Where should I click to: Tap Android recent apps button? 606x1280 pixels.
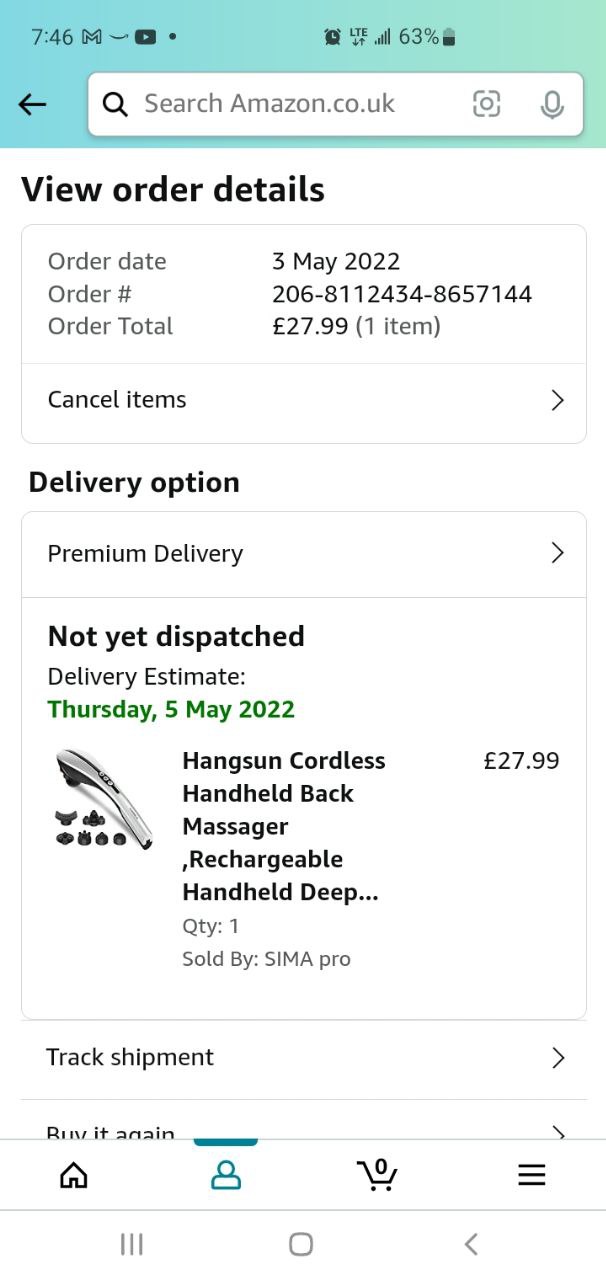(131, 1244)
